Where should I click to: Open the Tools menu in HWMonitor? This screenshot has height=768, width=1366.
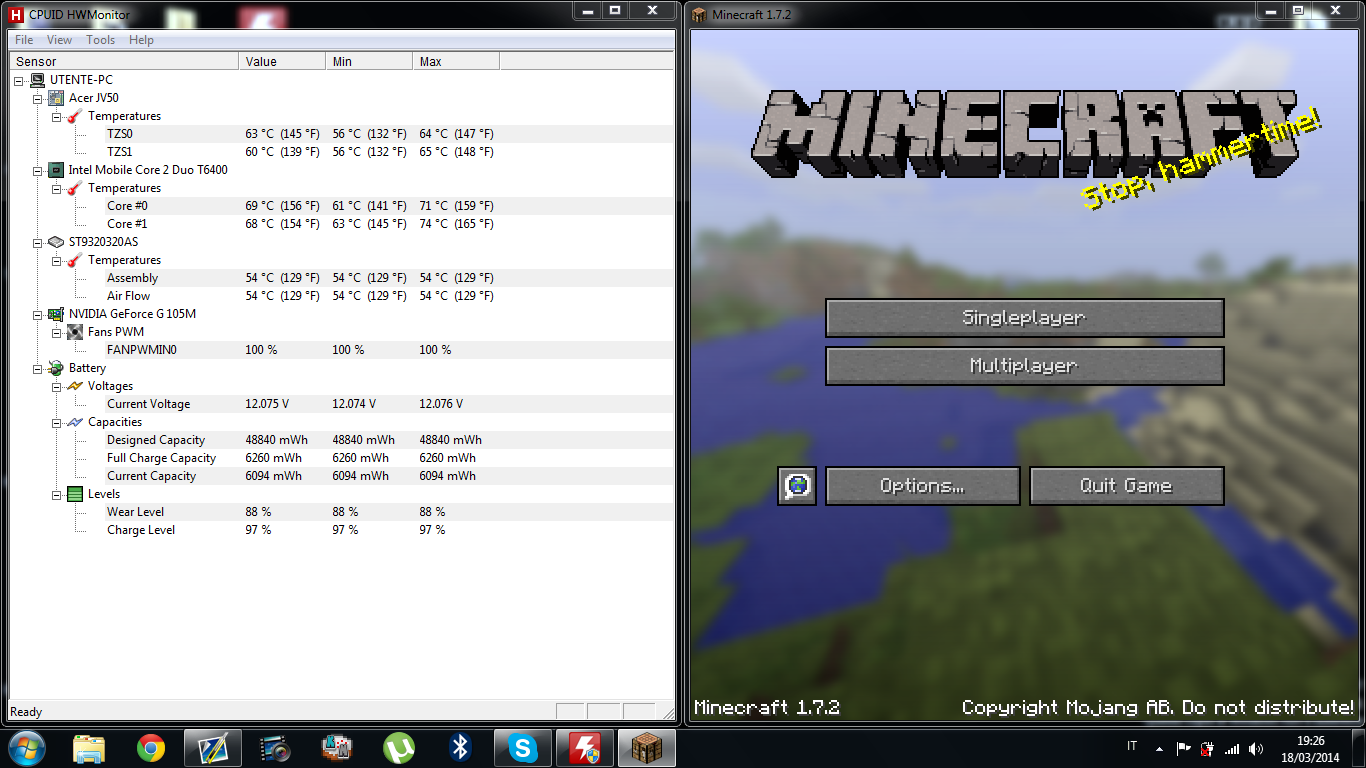coord(100,40)
